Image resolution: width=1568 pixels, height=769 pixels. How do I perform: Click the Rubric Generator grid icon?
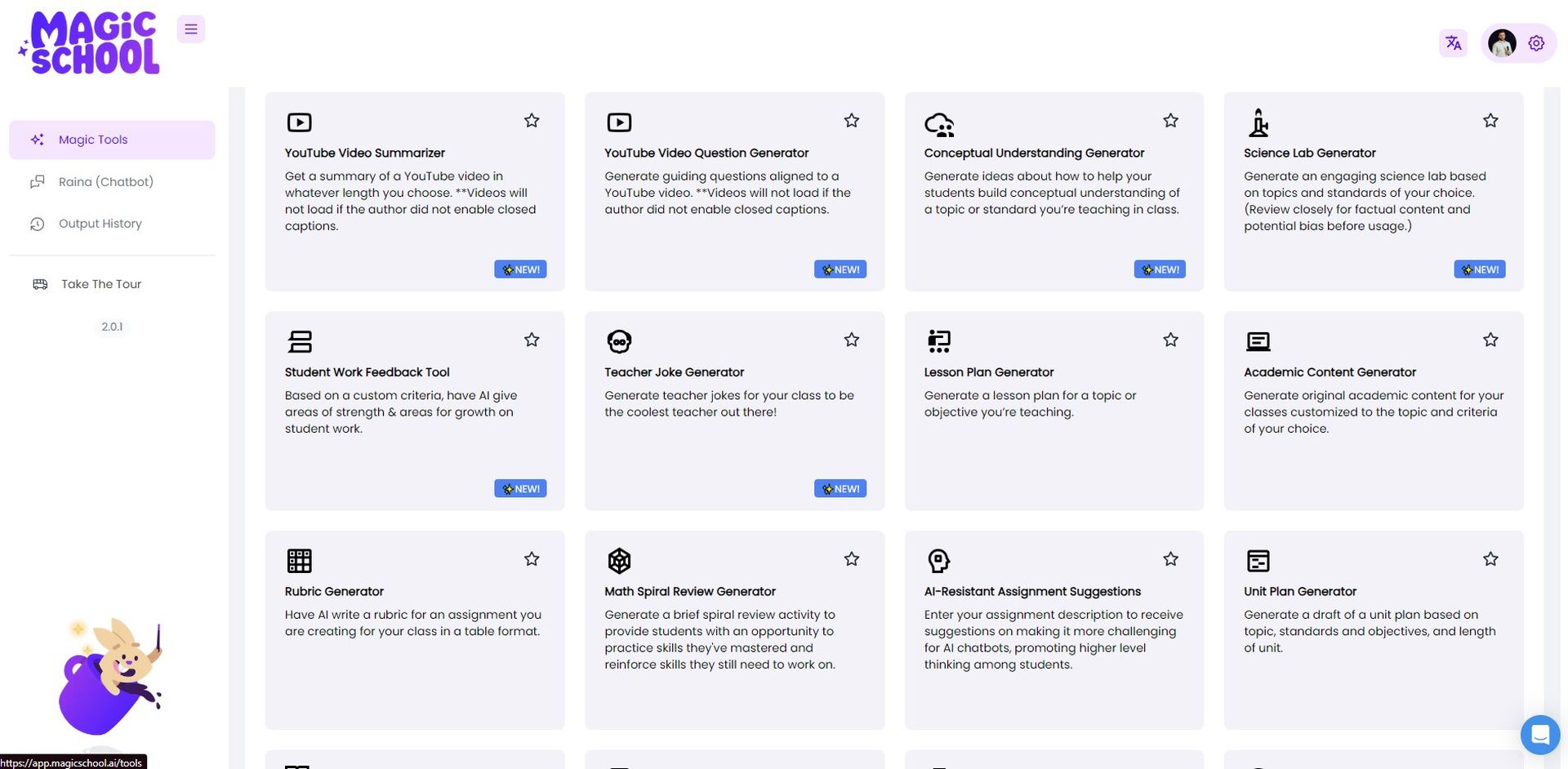tap(299, 561)
